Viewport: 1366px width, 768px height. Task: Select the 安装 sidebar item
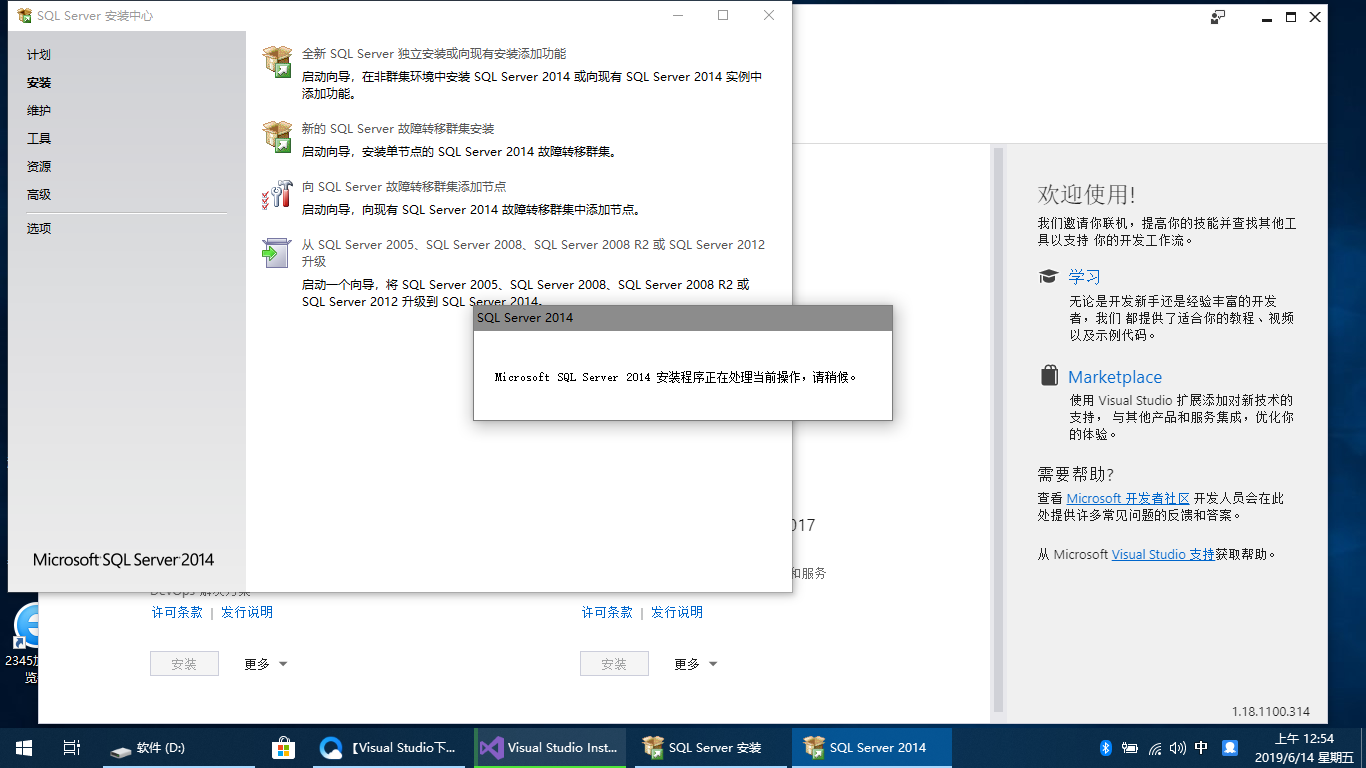click(x=39, y=83)
